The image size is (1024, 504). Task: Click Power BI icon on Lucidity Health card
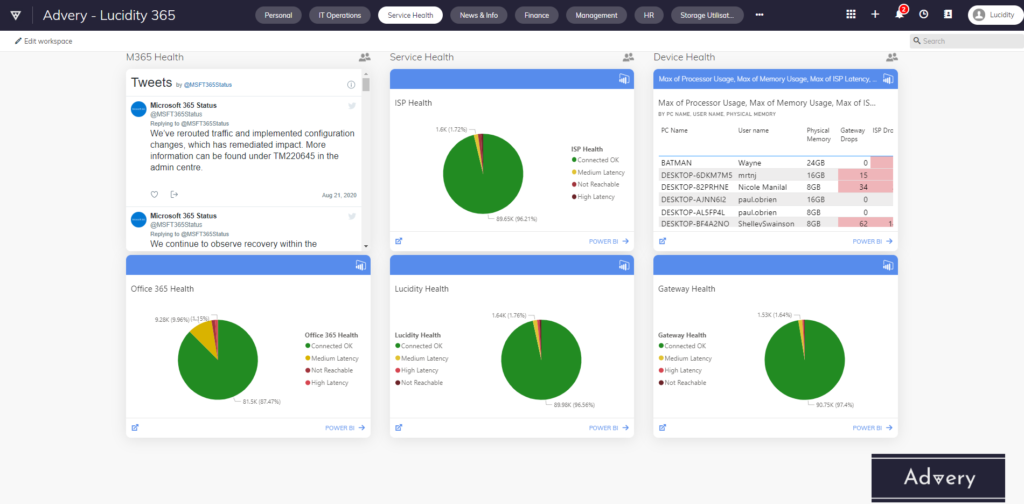point(624,265)
